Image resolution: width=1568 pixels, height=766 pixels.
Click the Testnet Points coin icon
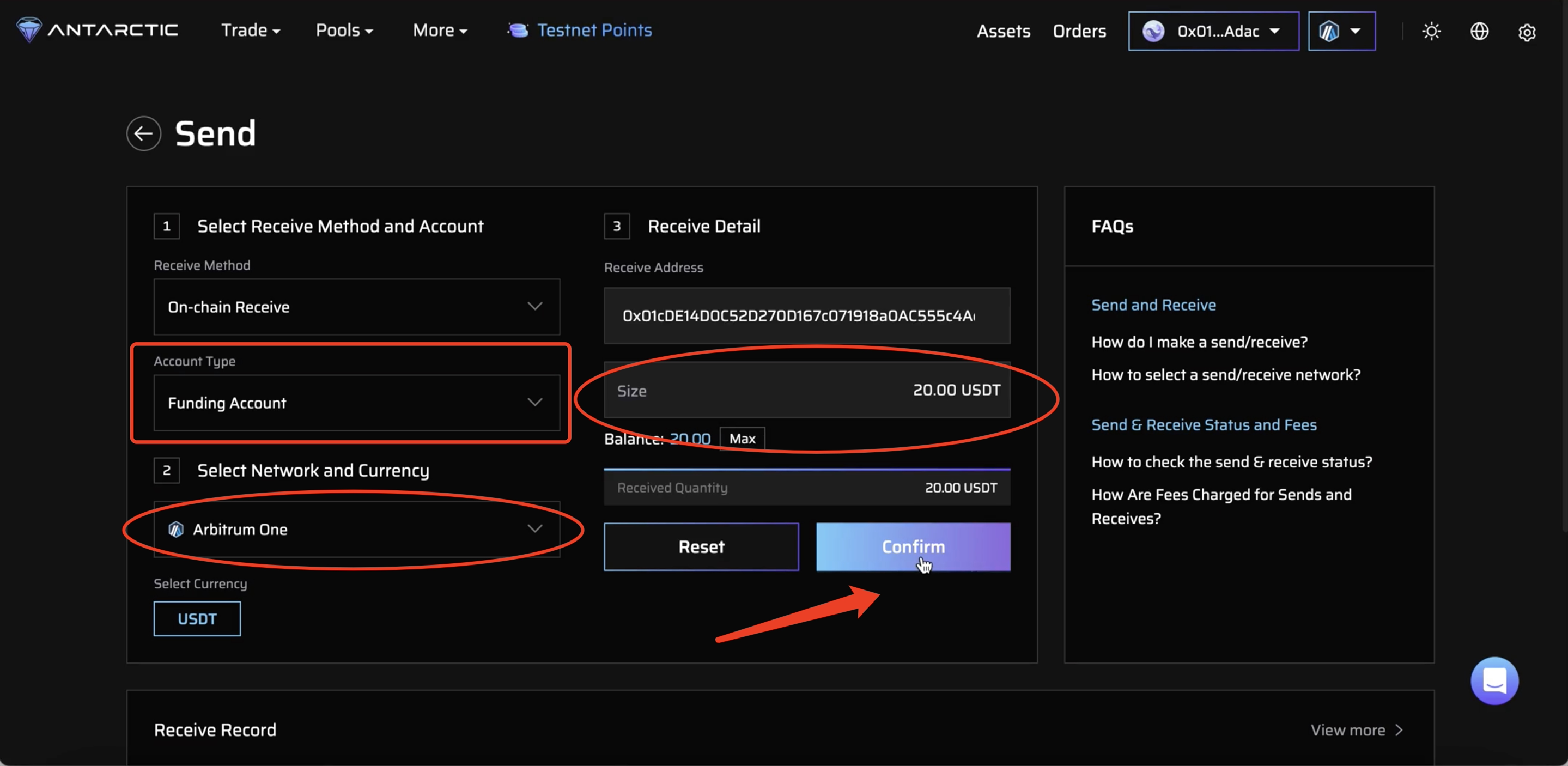(x=518, y=30)
